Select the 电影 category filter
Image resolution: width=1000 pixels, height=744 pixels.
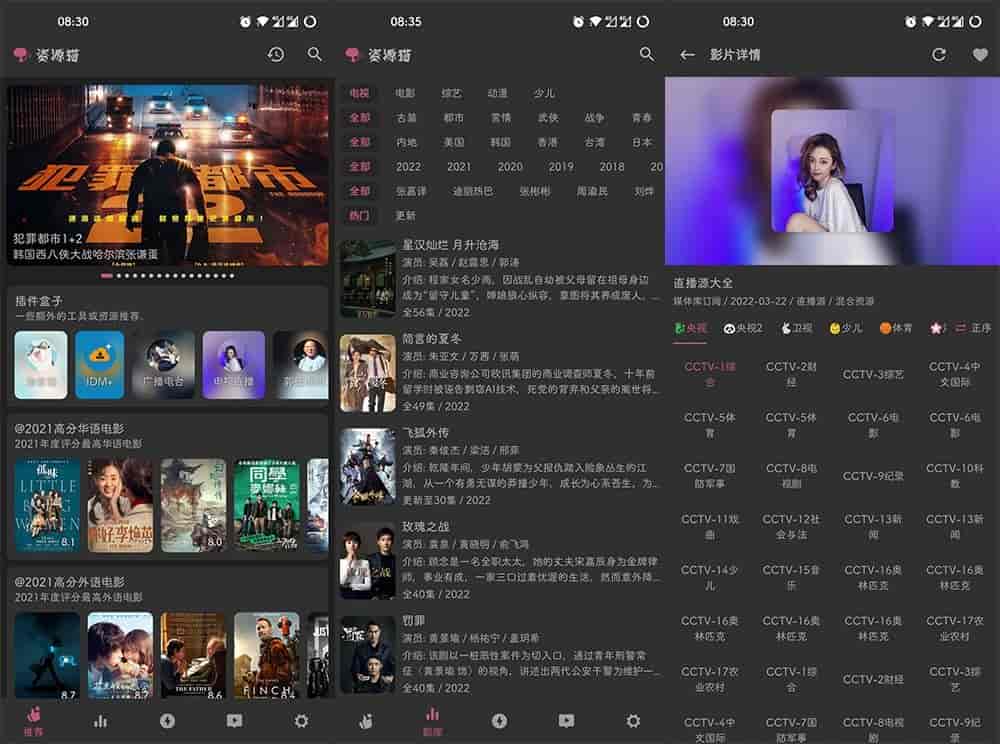pyautogui.click(x=405, y=93)
